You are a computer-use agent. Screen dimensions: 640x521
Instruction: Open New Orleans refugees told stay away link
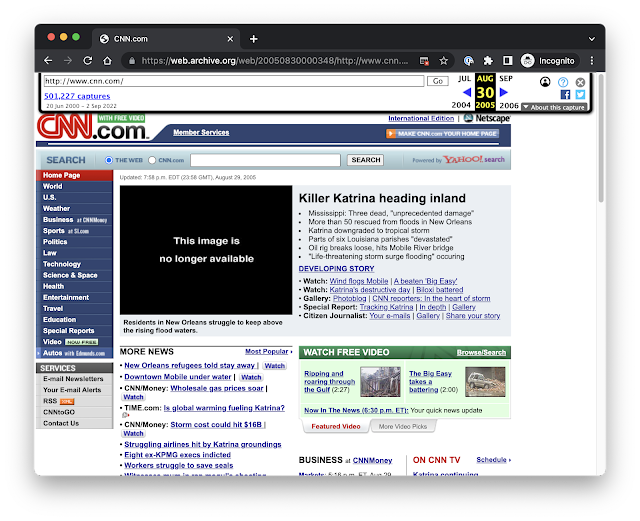click(x=189, y=365)
